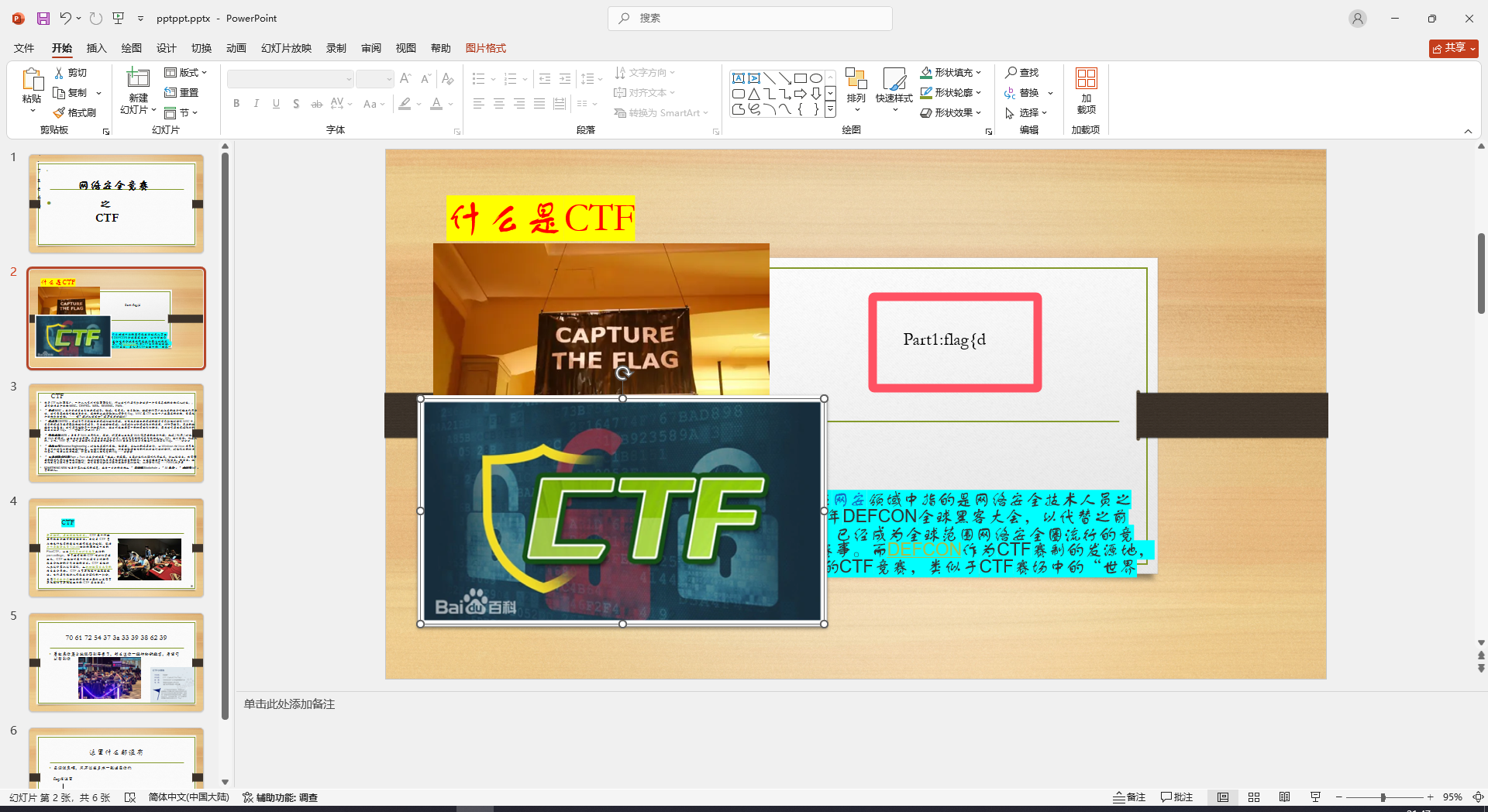
Task: Switch to slide sorter view icon
Action: [1254, 797]
